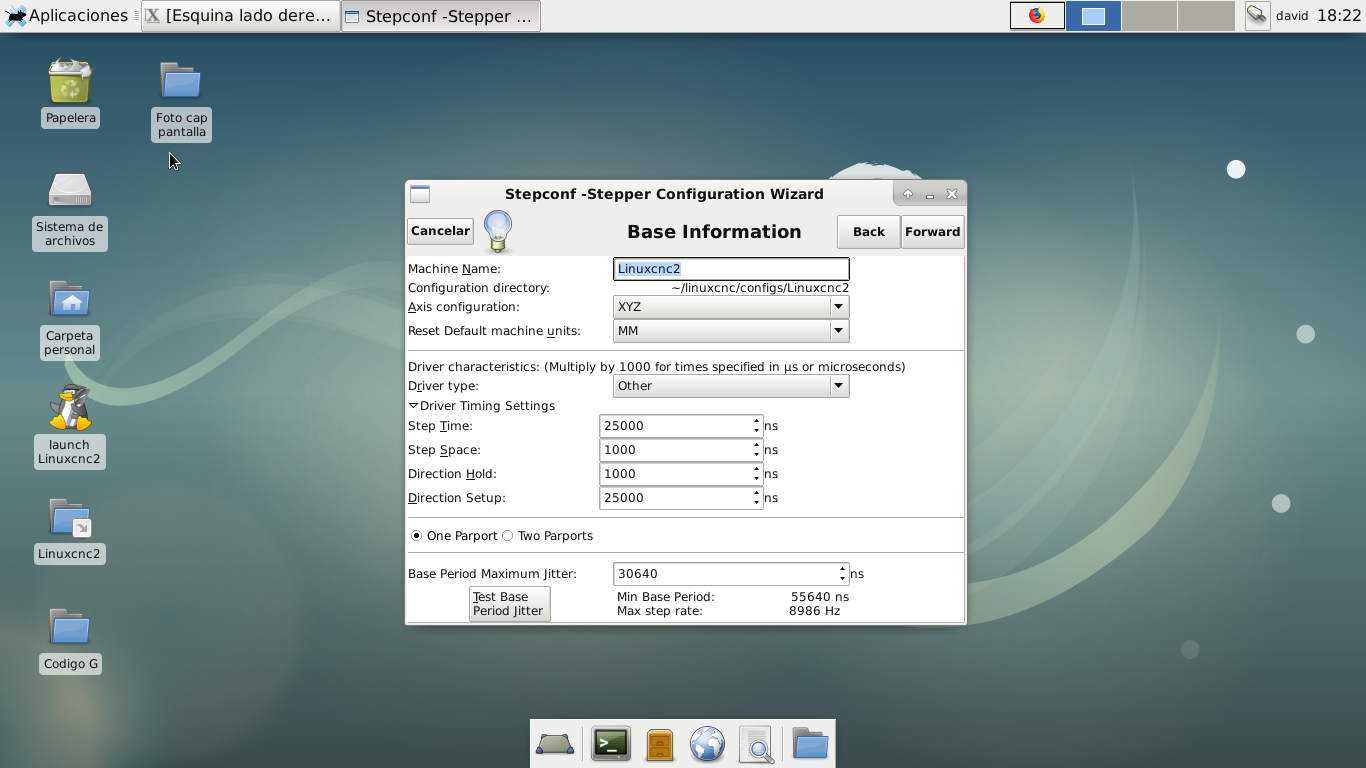Open the application finder magnifier dock icon

point(757,745)
